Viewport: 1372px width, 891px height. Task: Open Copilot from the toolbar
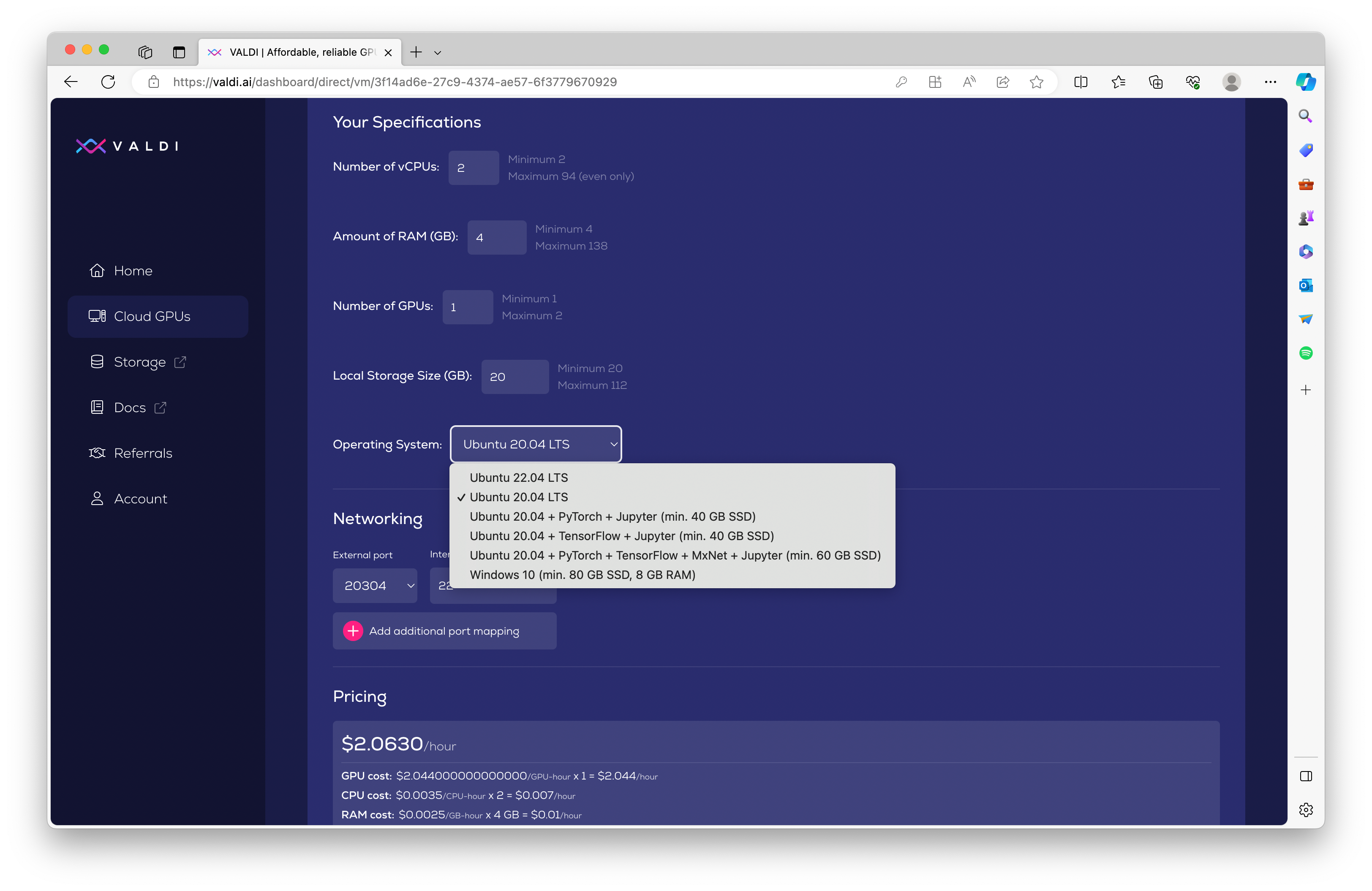coord(1306,82)
